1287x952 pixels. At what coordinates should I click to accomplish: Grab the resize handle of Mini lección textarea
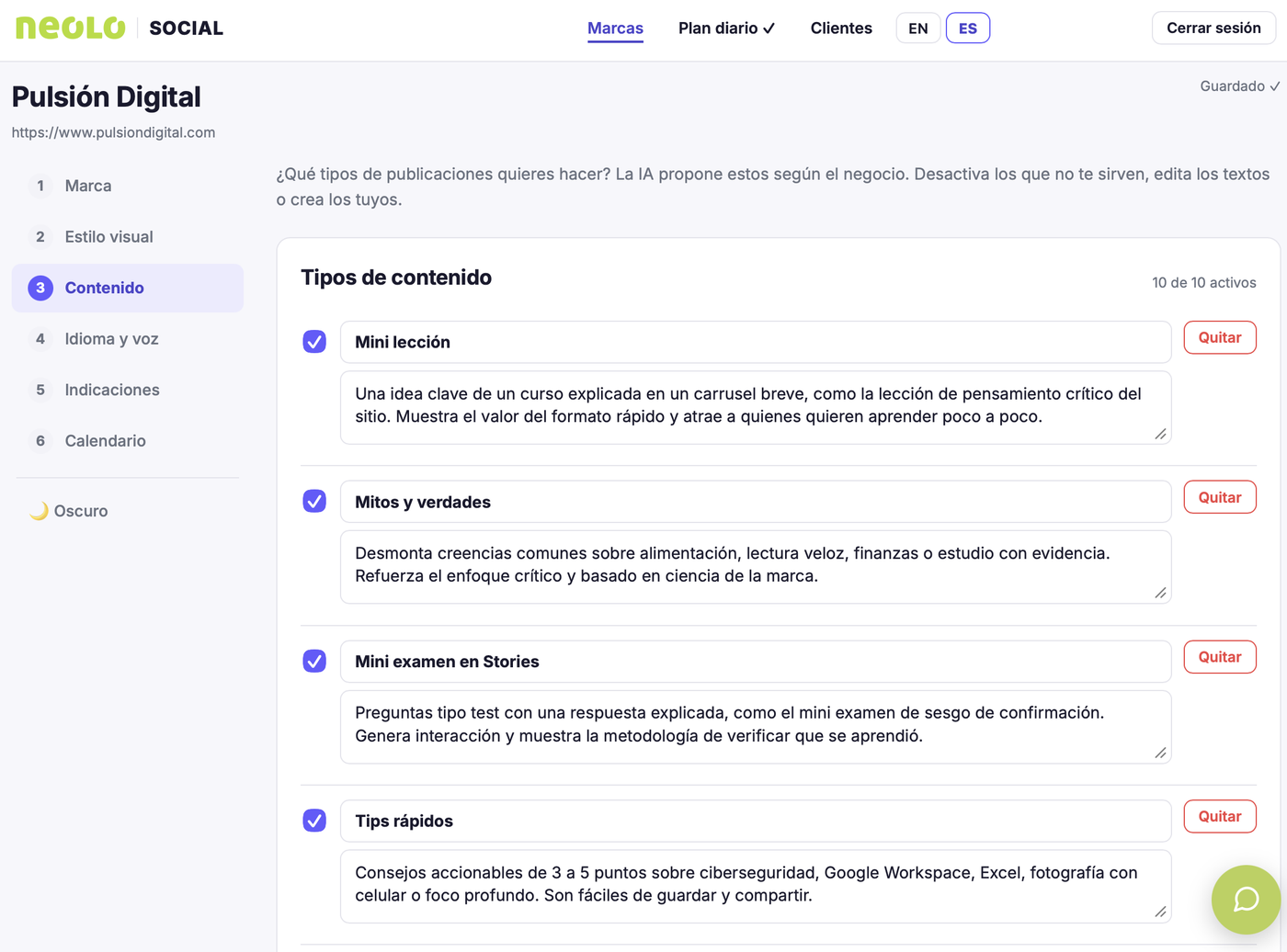1161,434
